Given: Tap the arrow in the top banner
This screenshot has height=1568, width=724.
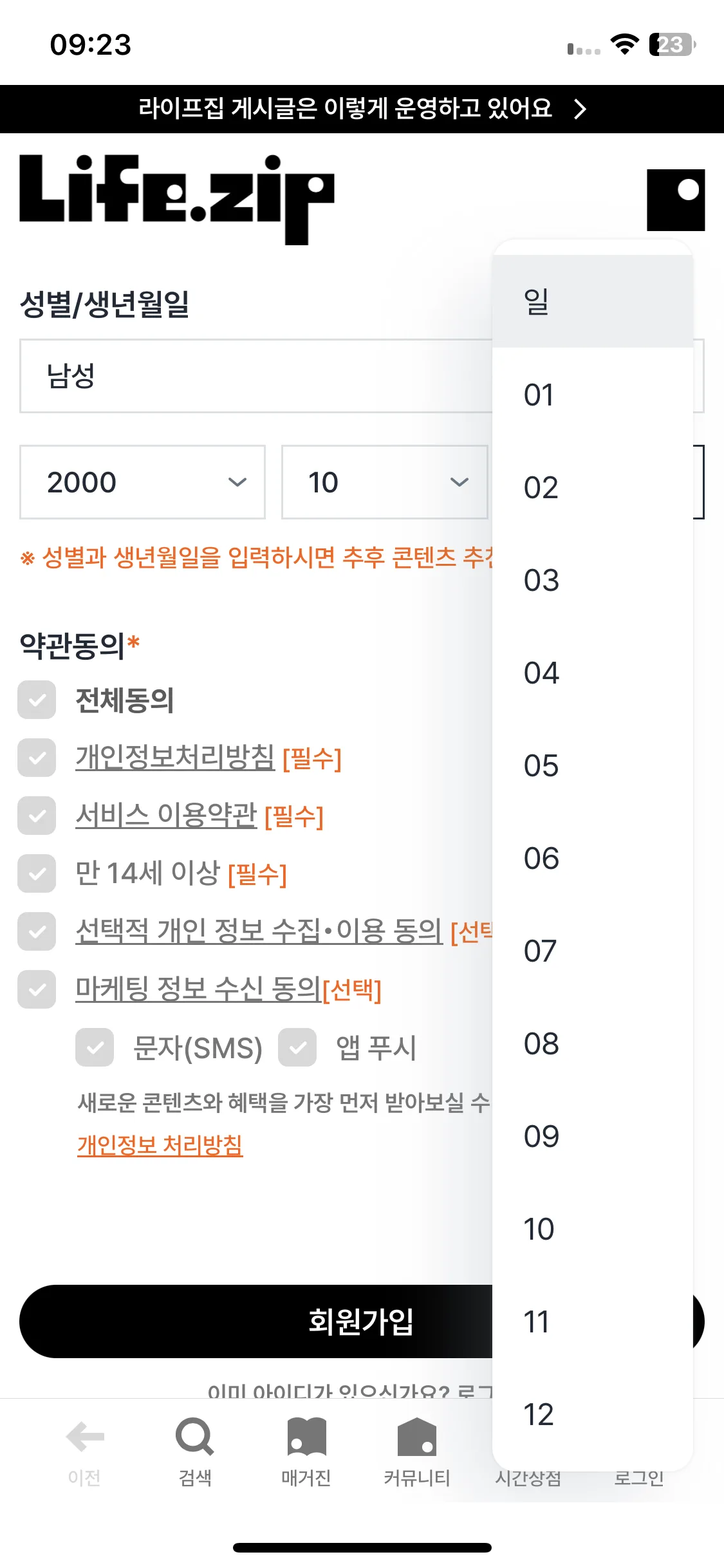Looking at the screenshot, I should click(580, 109).
